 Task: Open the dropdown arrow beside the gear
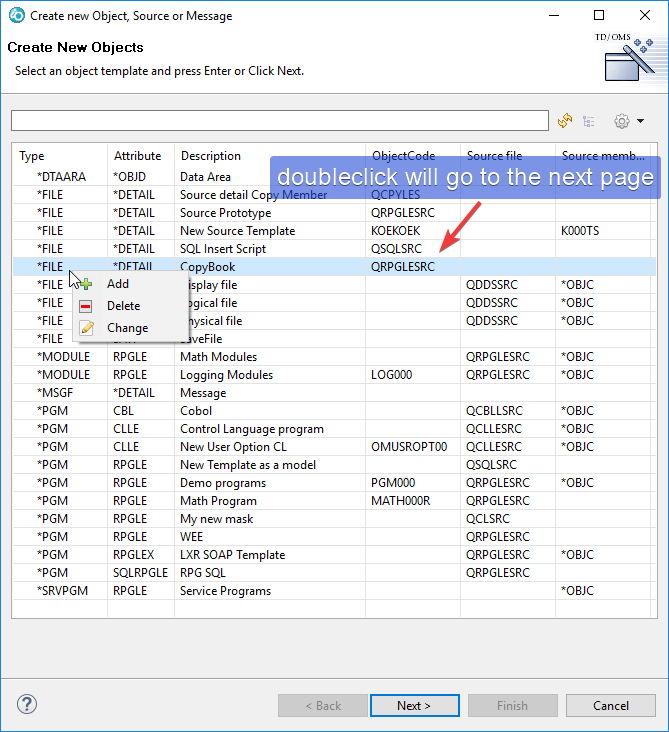pos(640,121)
